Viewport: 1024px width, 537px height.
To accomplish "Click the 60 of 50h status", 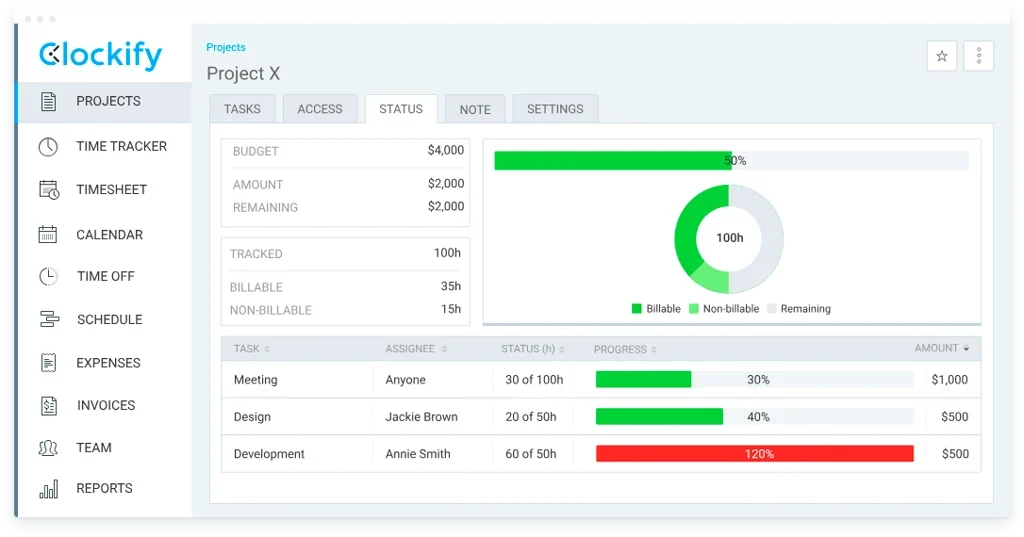I will click(531, 453).
